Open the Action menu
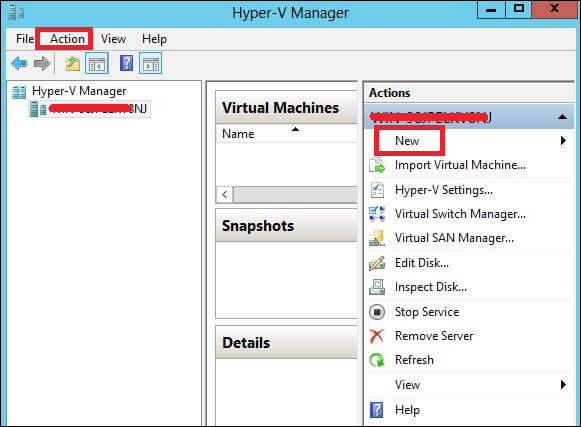The image size is (581, 427). point(67,39)
